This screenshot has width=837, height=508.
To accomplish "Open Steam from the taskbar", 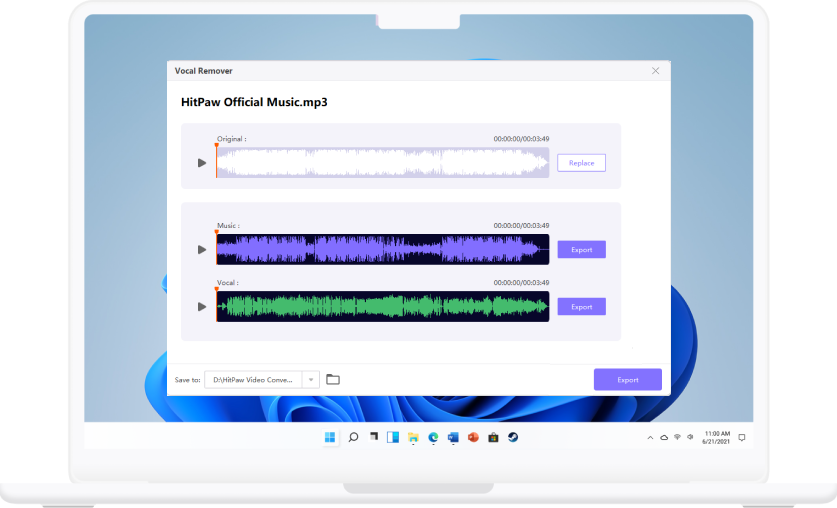I will coord(513,438).
